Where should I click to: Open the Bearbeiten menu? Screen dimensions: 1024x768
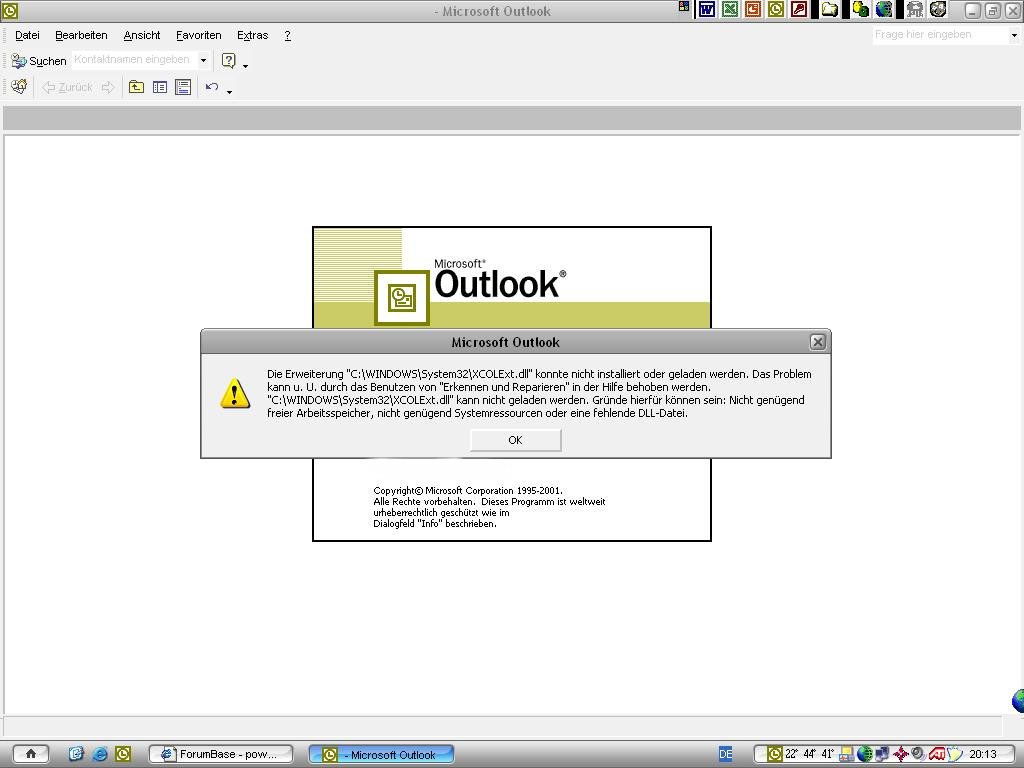pos(81,35)
